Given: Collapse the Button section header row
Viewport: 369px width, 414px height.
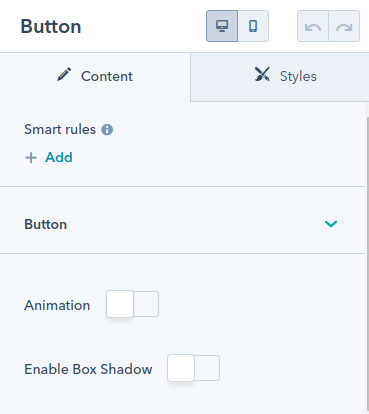Looking at the screenshot, I should pos(183,220).
